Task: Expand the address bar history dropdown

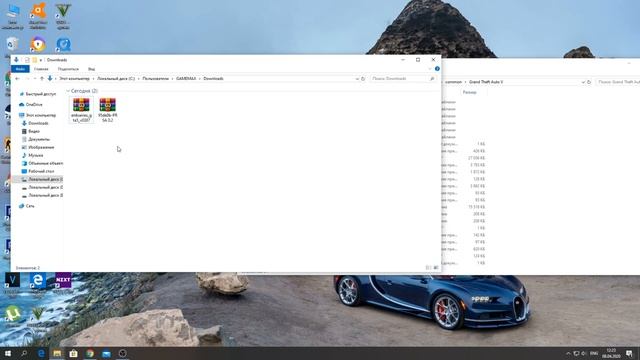Action: [357, 78]
